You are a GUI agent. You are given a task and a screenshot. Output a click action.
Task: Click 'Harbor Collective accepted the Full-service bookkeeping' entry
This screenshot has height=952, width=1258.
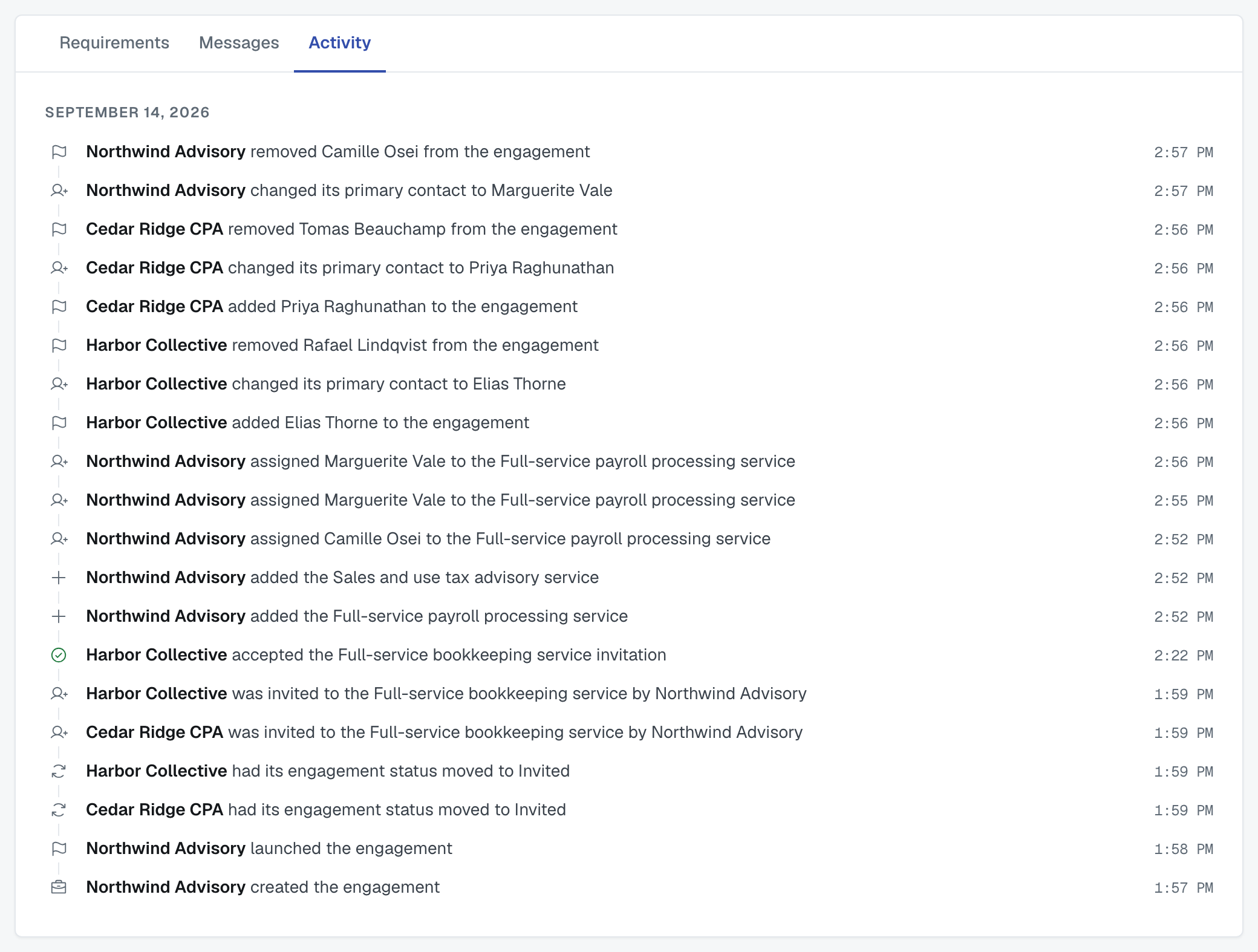(376, 655)
